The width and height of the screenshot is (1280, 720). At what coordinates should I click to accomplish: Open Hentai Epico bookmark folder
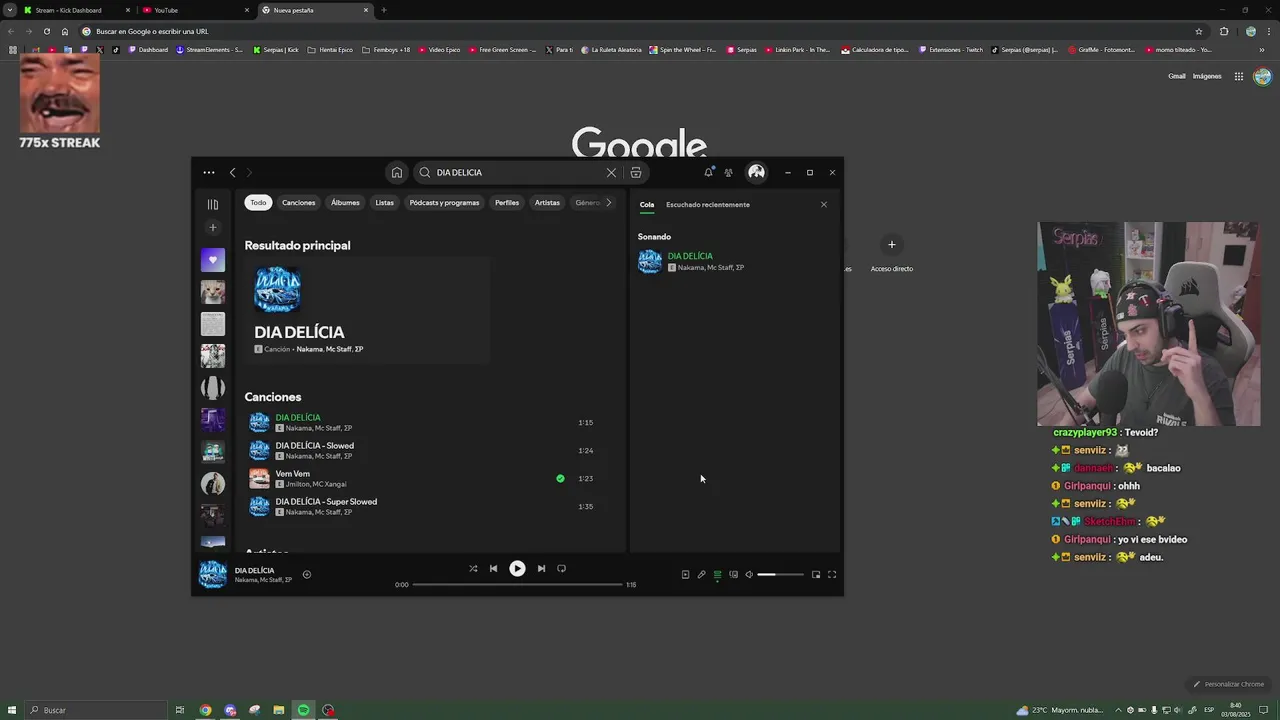click(330, 50)
